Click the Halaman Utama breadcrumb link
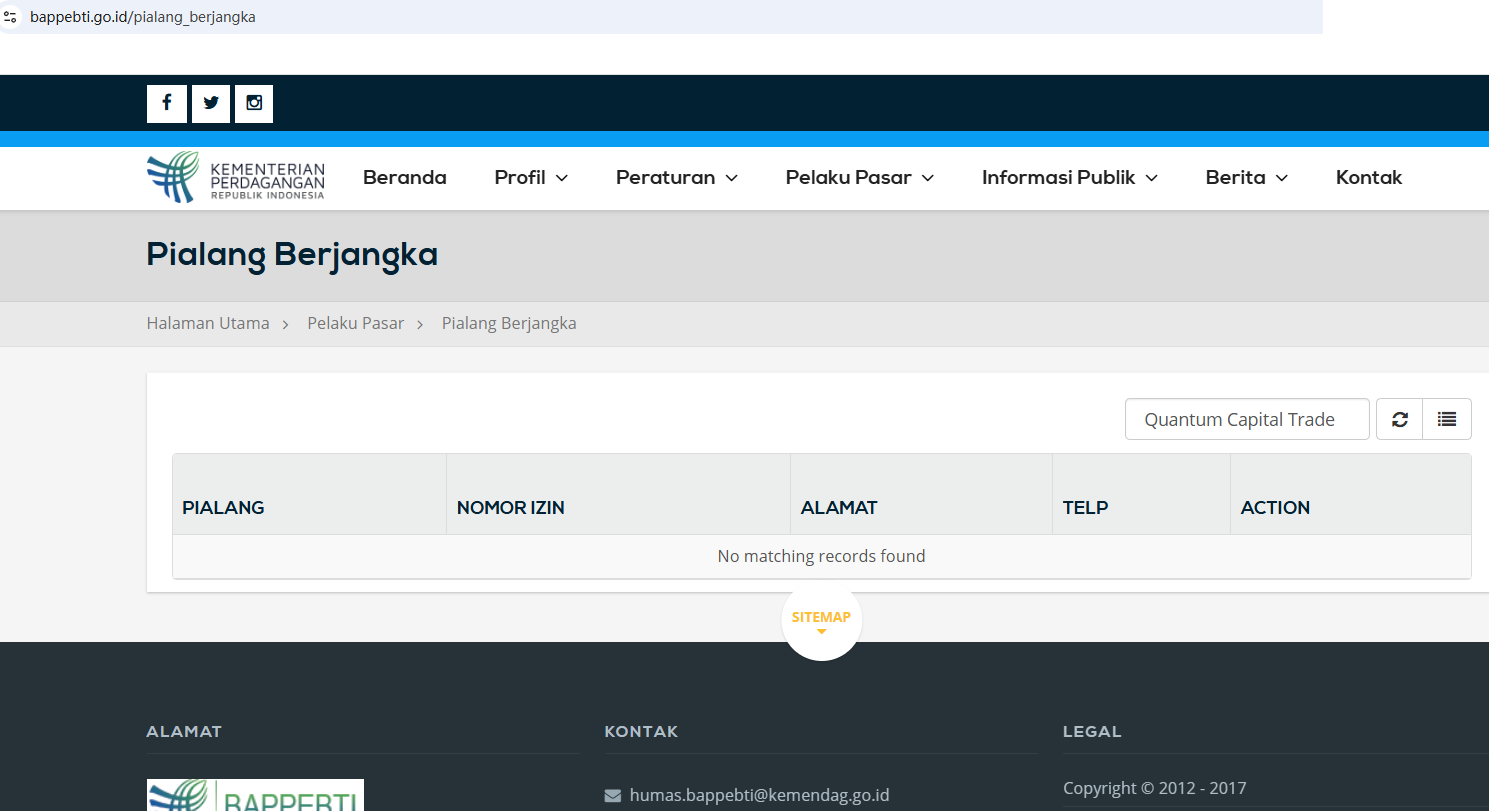This screenshot has width=1489, height=811. coord(208,323)
